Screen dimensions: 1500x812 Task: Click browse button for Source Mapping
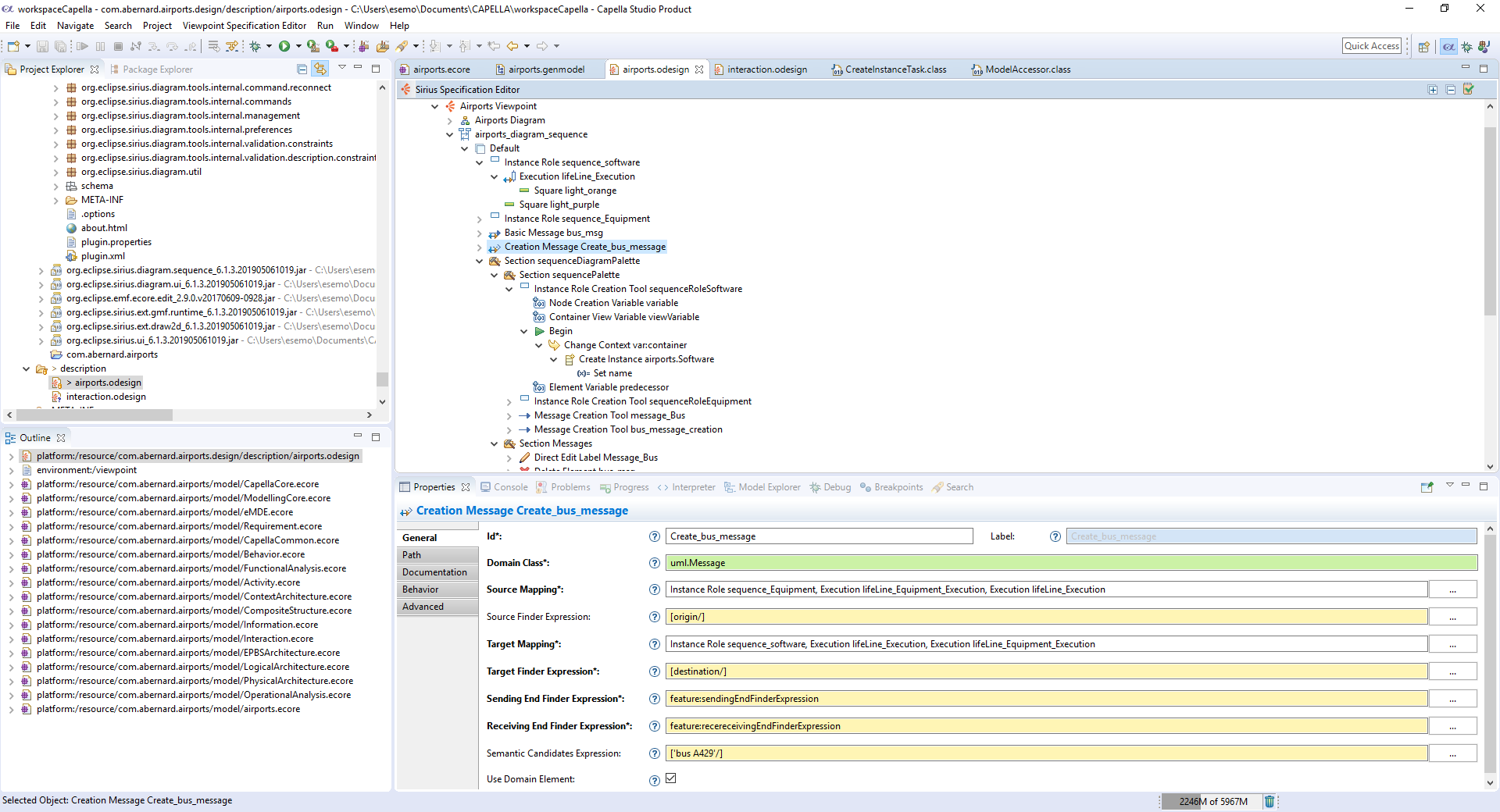(1452, 589)
